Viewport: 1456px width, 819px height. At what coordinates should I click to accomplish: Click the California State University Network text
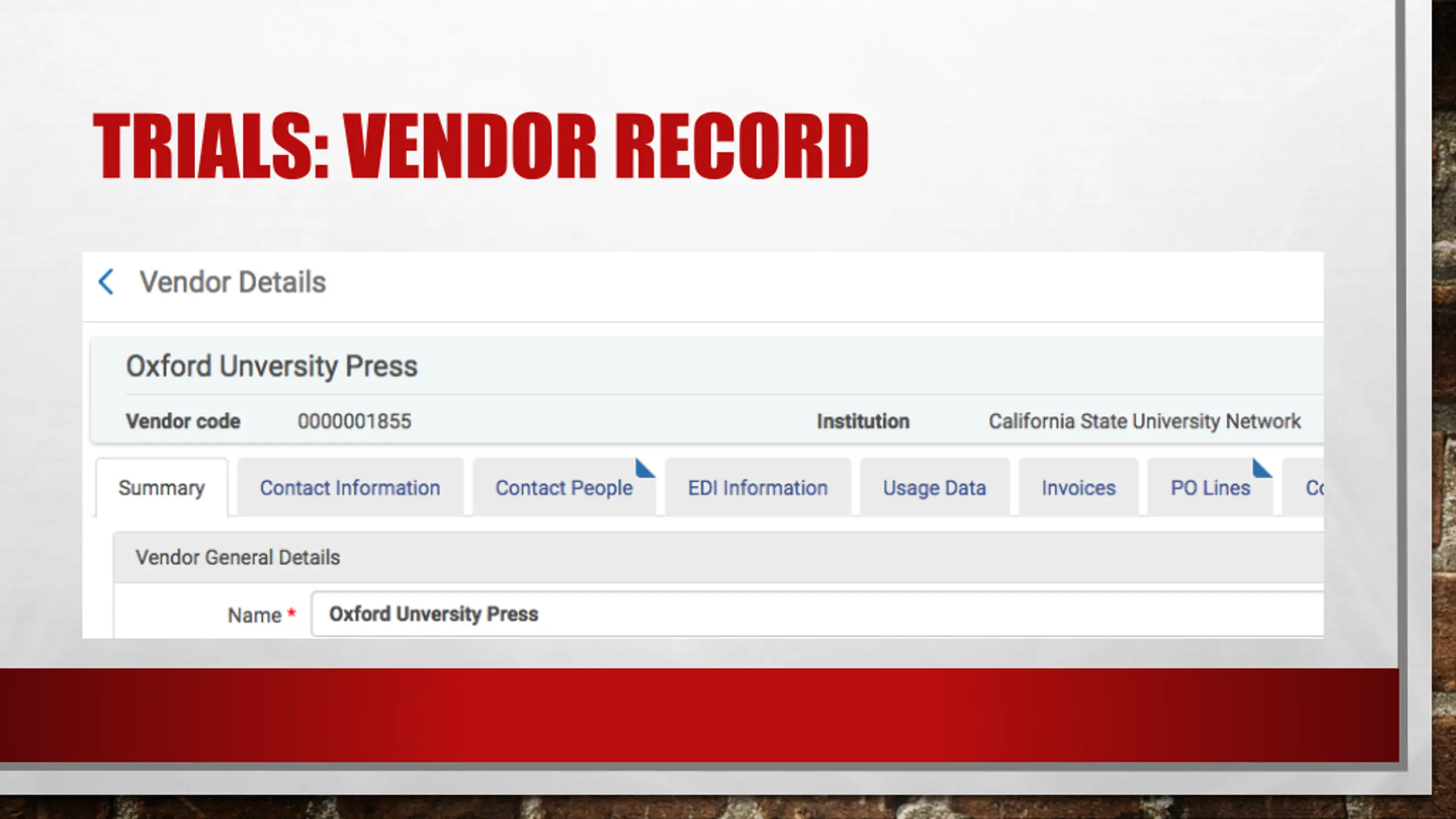[x=1144, y=421]
